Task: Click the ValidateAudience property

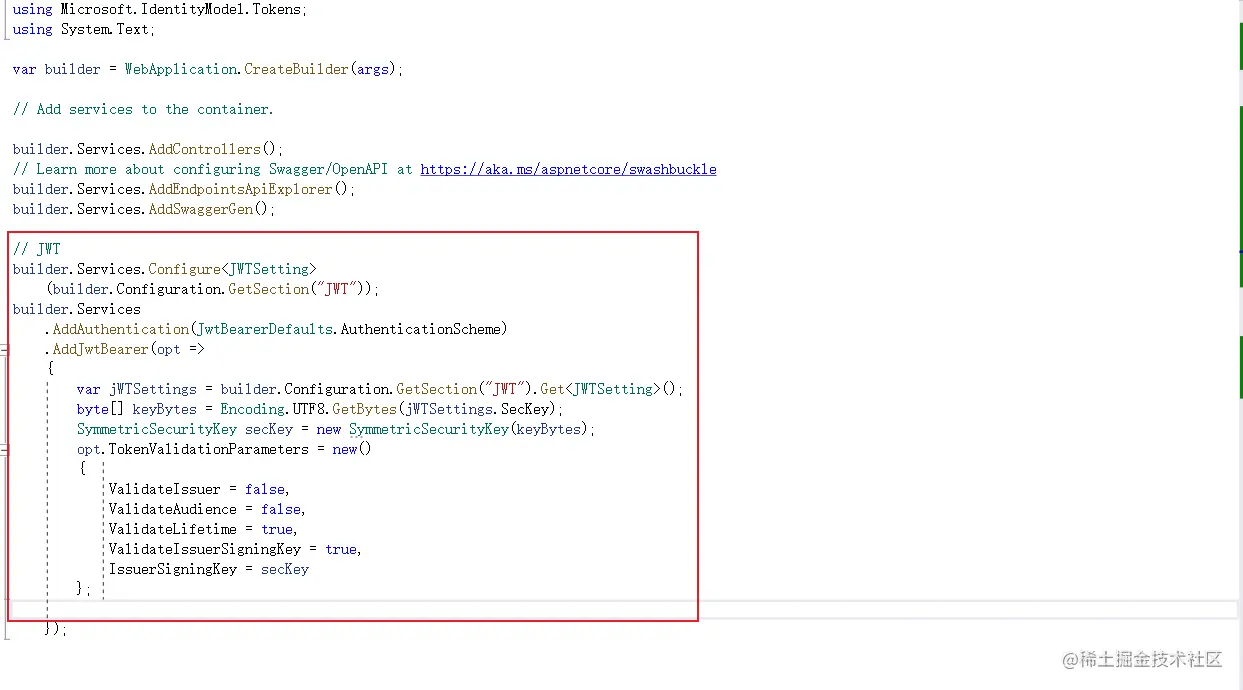Action: [x=172, y=509]
